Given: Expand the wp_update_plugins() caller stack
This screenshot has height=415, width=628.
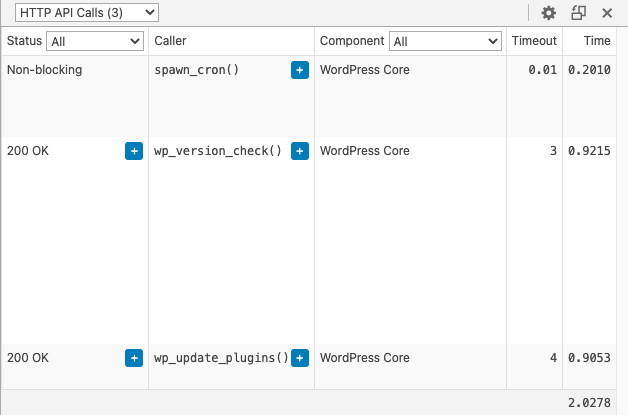Looking at the screenshot, I should pos(299,357).
